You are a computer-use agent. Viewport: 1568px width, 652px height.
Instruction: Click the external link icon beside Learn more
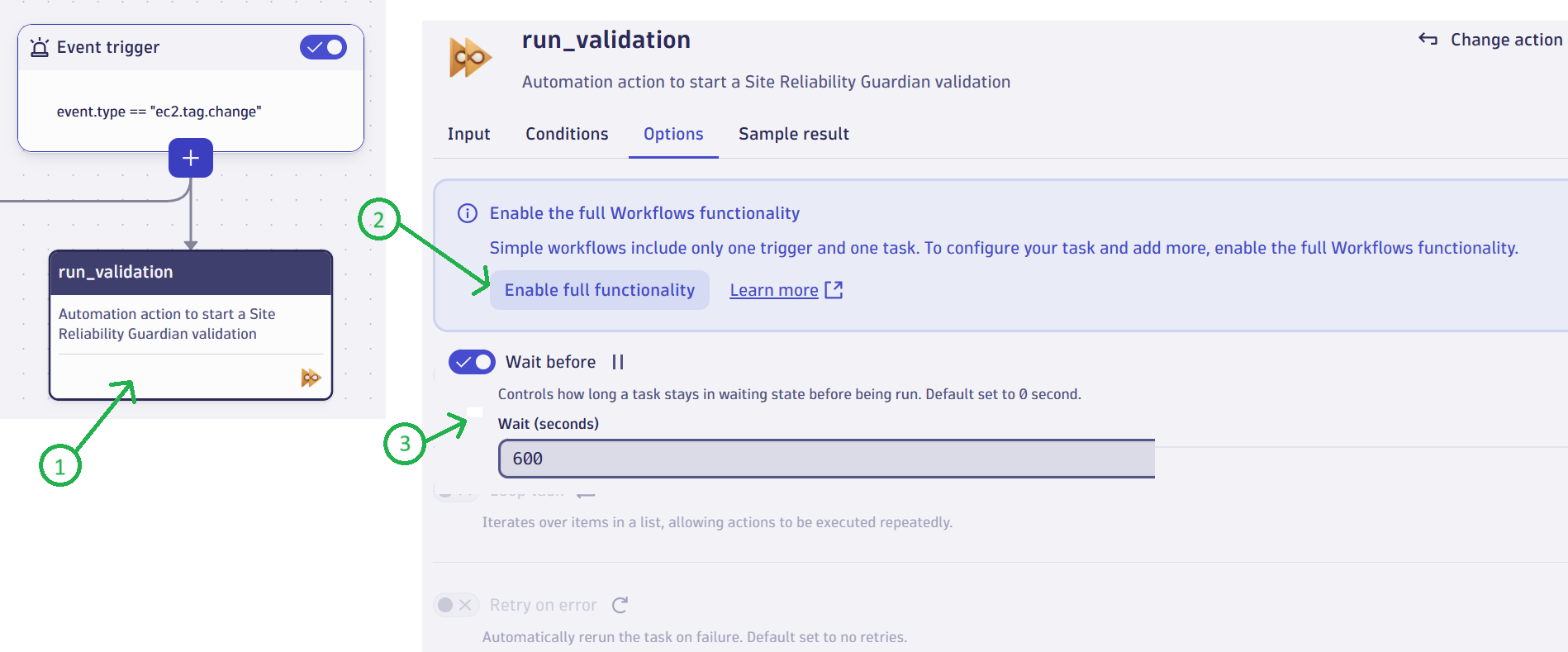pyautogui.click(x=834, y=290)
